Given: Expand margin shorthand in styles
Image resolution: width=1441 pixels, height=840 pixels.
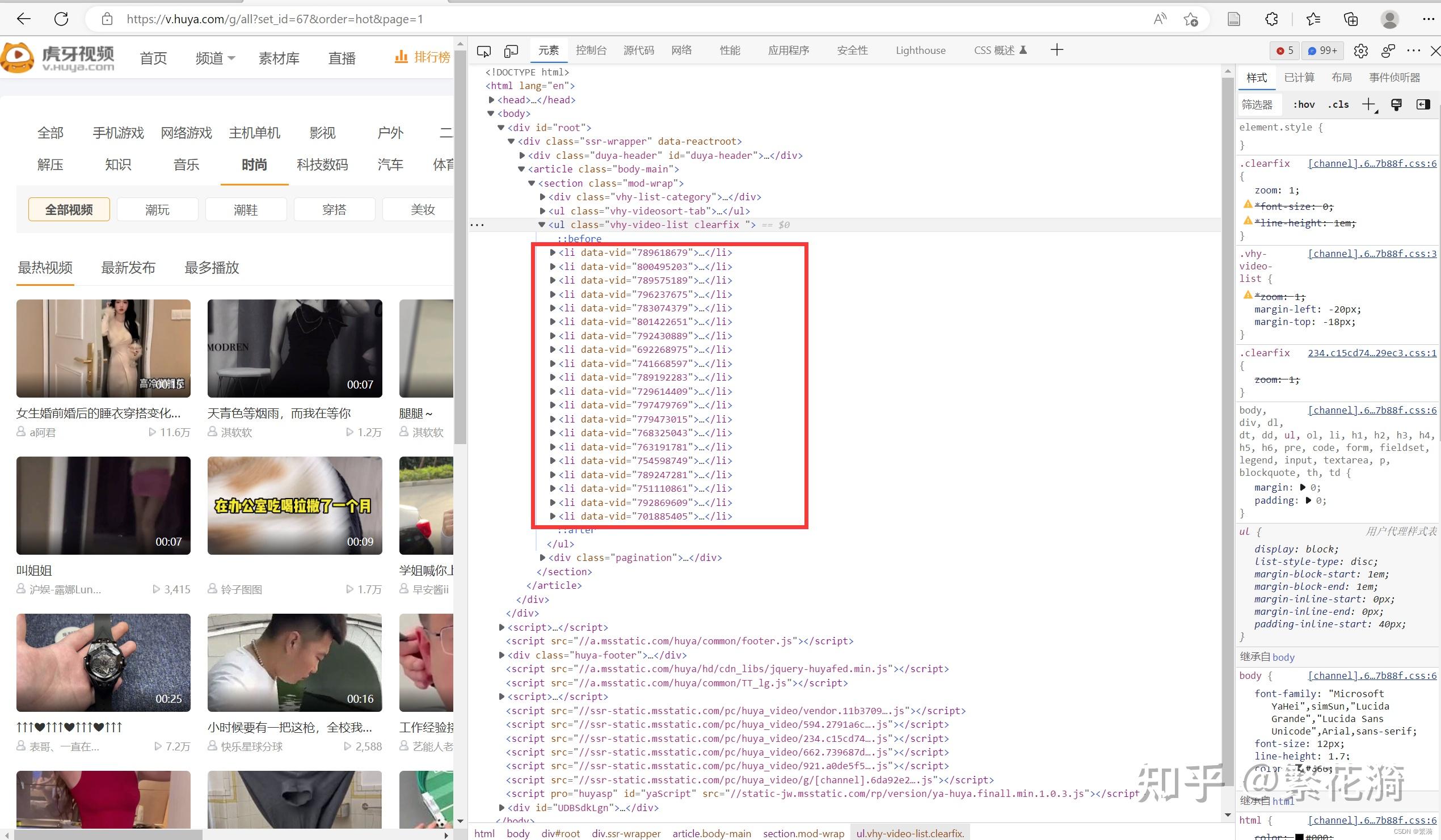Looking at the screenshot, I should pyautogui.click(x=1303, y=488).
